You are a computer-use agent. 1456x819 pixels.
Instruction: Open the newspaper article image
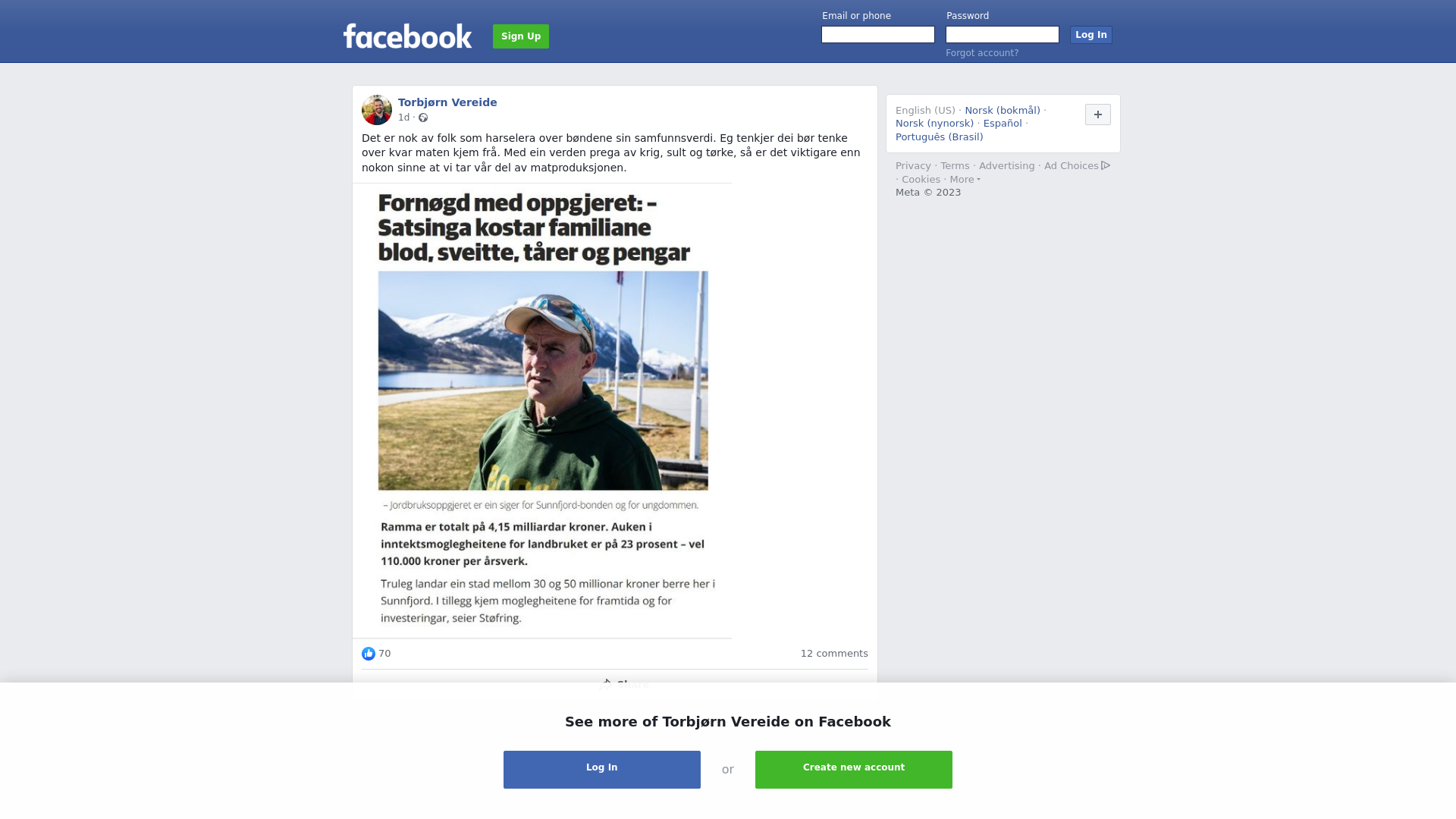coord(542,410)
